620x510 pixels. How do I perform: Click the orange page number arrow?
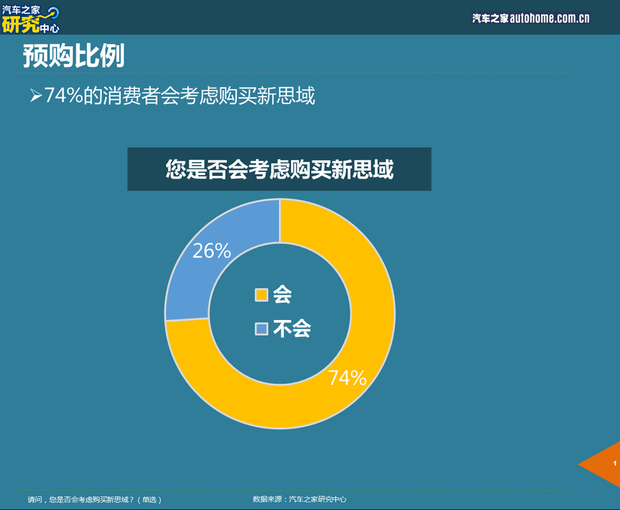pyautogui.click(x=602, y=464)
